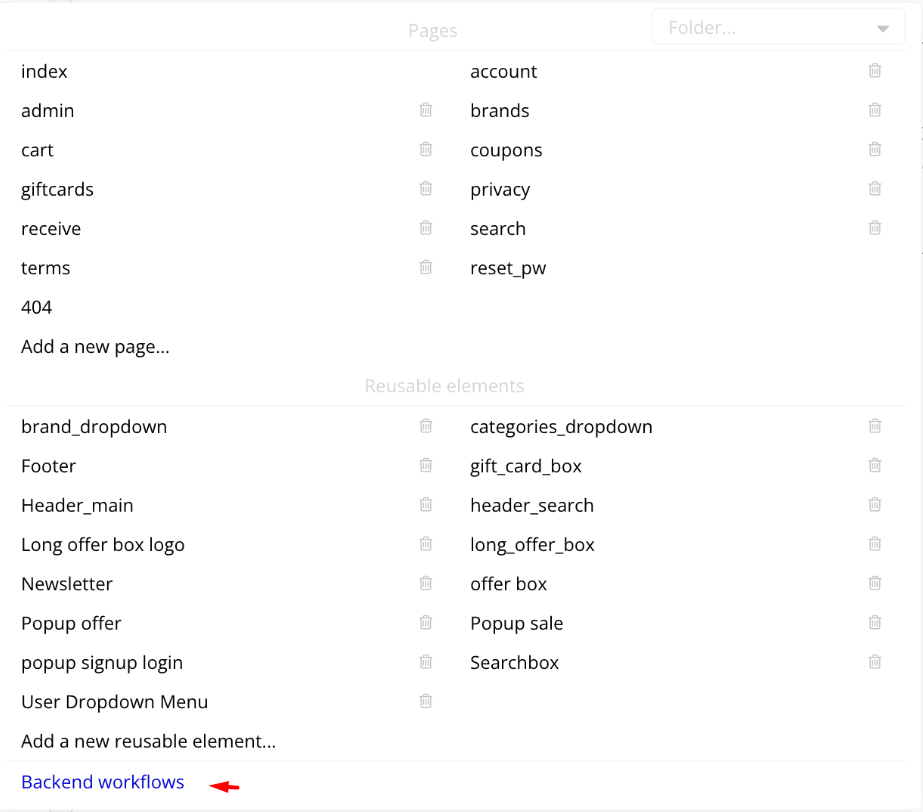The width and height of the screenshot is (923, 812).
Task: Open the reset_pw page
Action: (508, 269)
